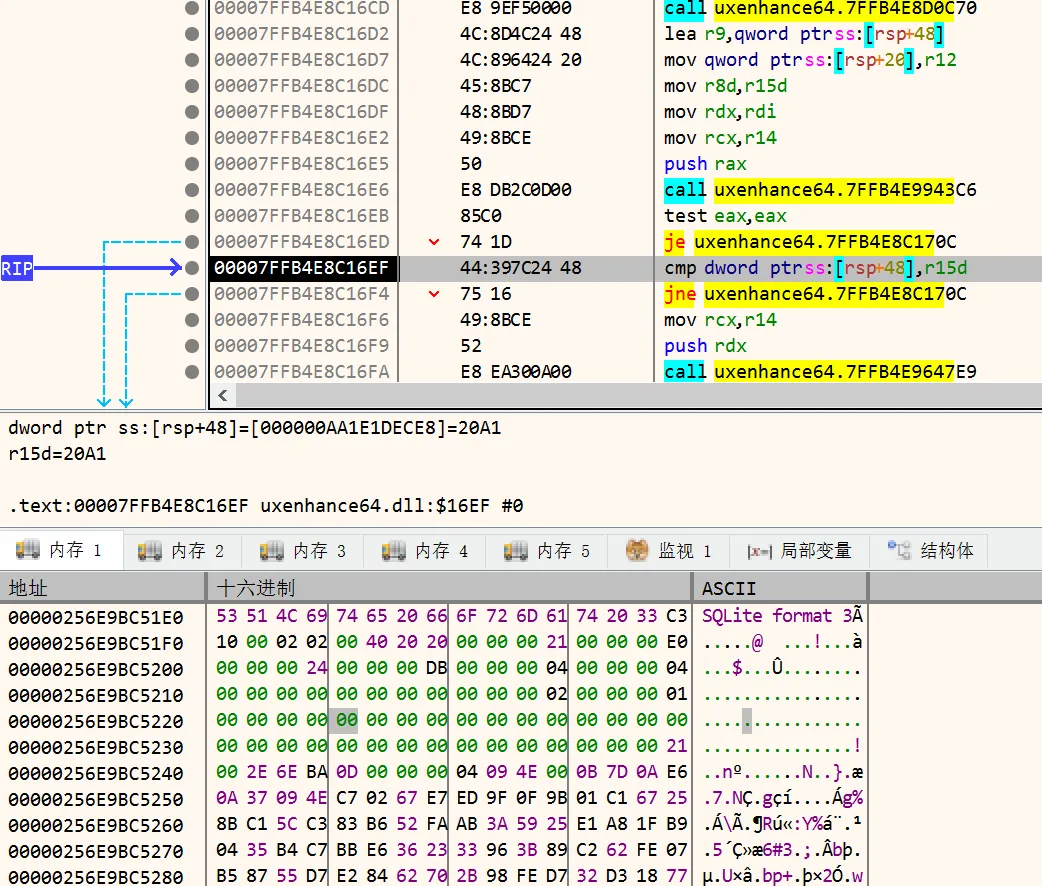This screenshot has width=1042, height=886.
Task: Click the highlighted 00 byte in row 00000256E9BC5220
Action: tap(346, 720)
